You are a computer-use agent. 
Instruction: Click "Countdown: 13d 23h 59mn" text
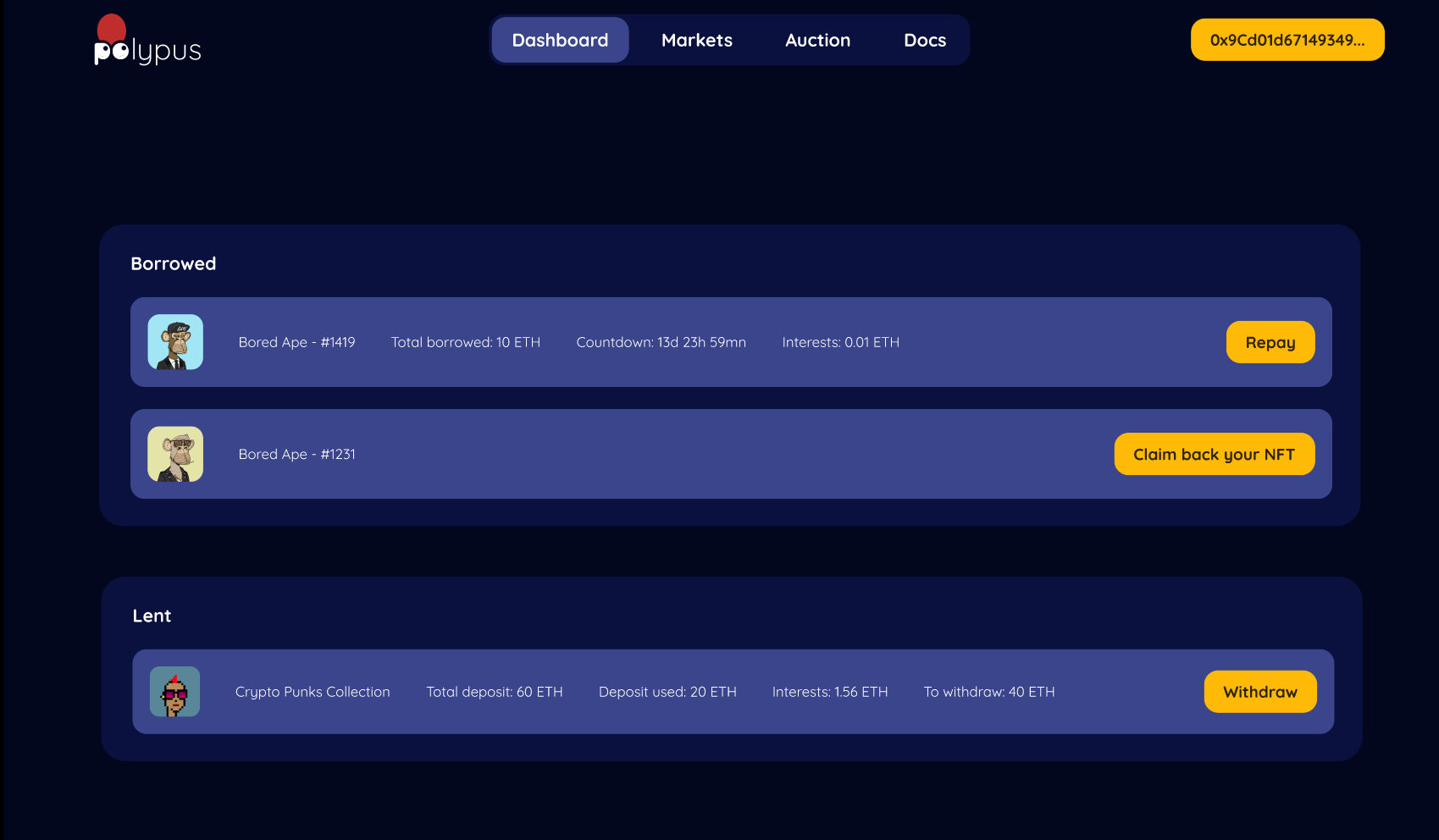coord(661,342)
